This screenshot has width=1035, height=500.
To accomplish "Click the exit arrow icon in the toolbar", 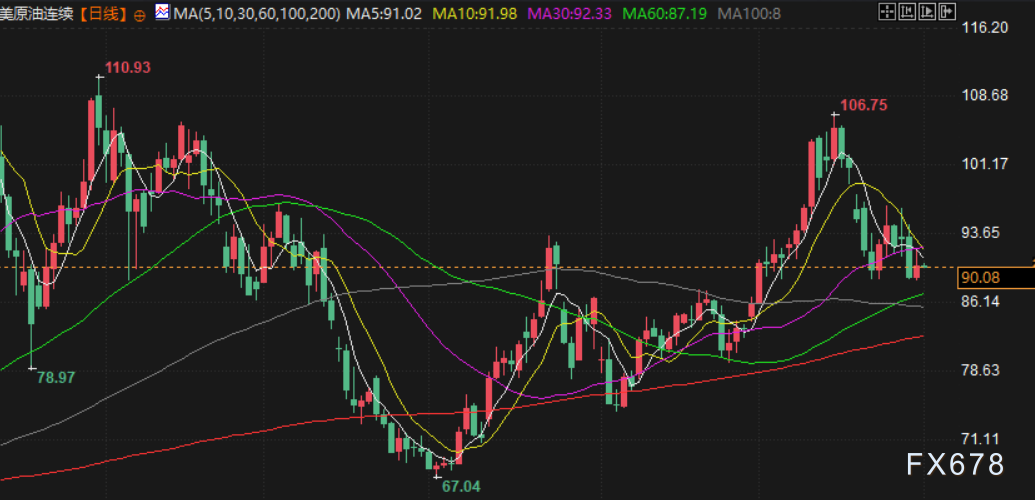I will point(947,11).
